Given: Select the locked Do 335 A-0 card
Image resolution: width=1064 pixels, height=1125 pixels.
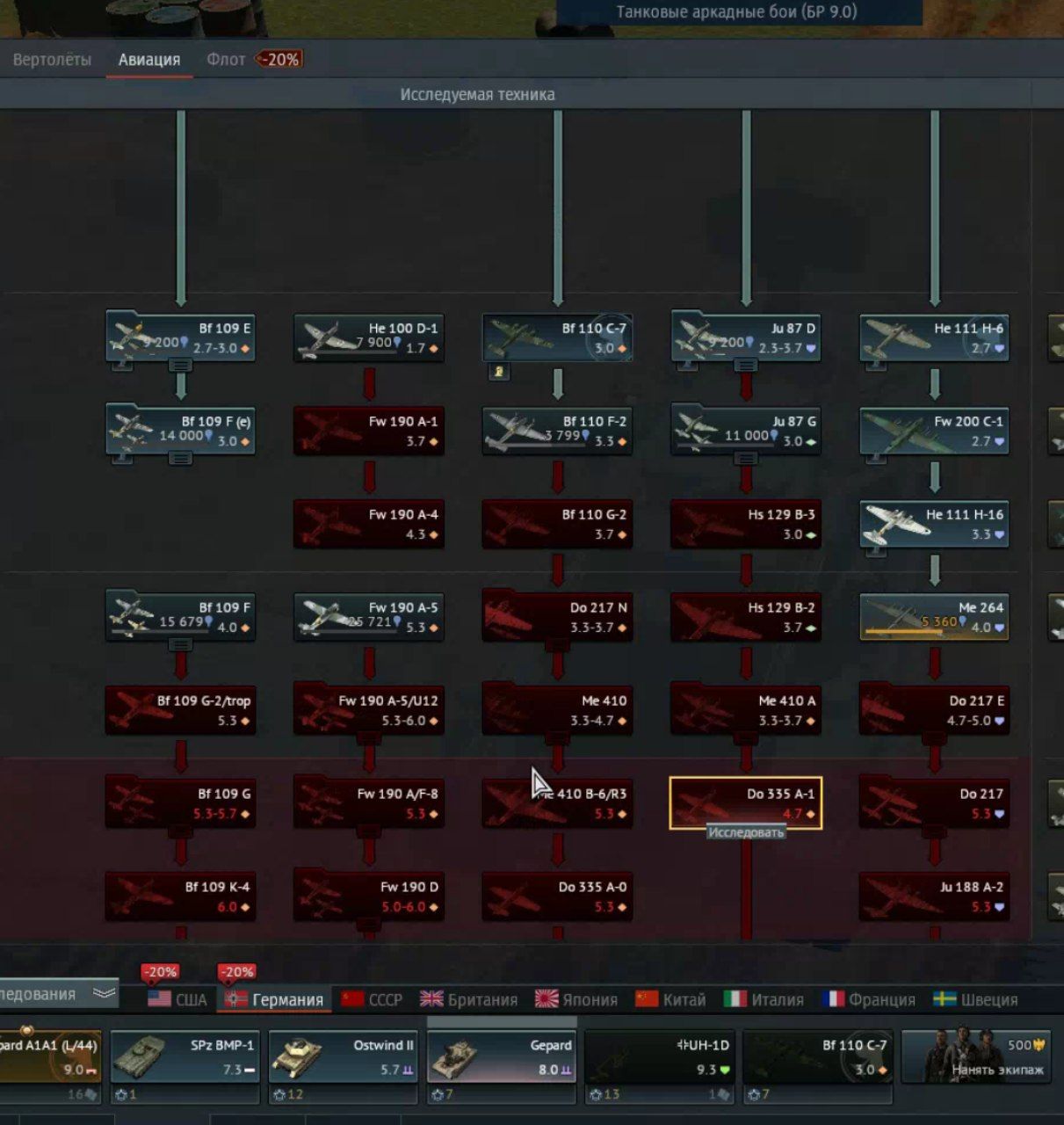Looking at the screenshot, I should (x=557, y=897).
